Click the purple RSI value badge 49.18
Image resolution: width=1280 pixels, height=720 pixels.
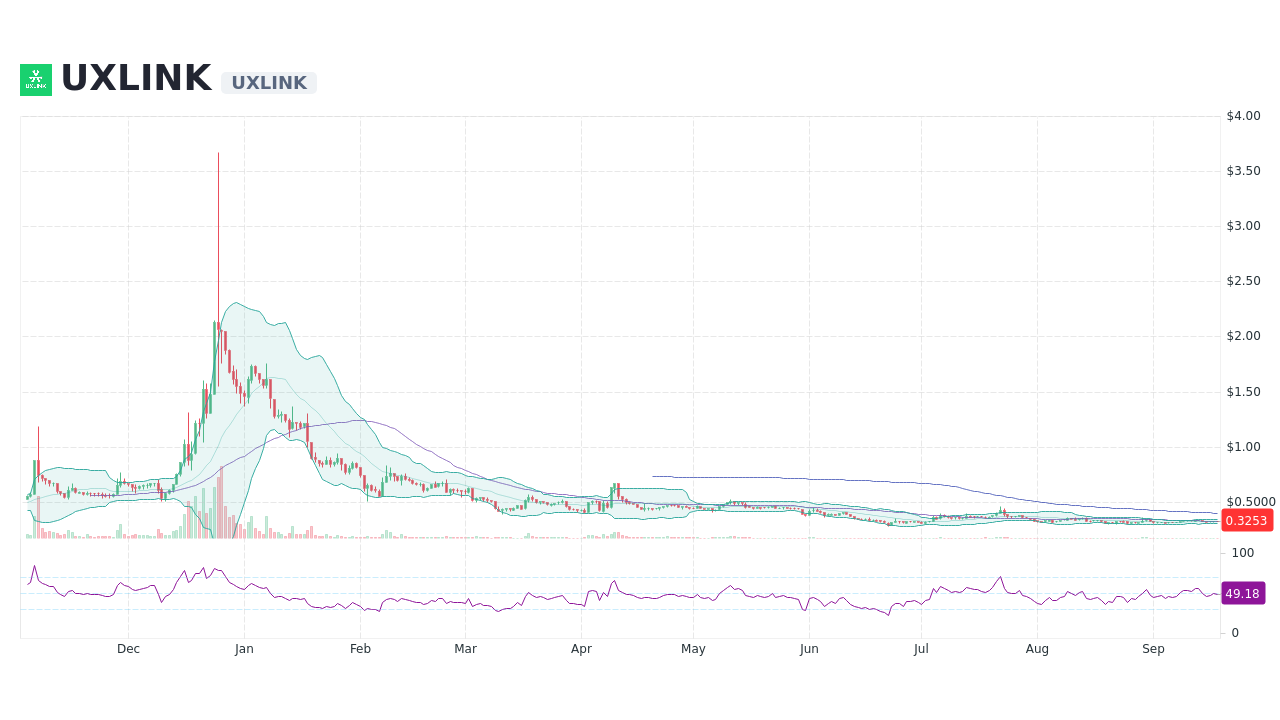point(1242,593)
